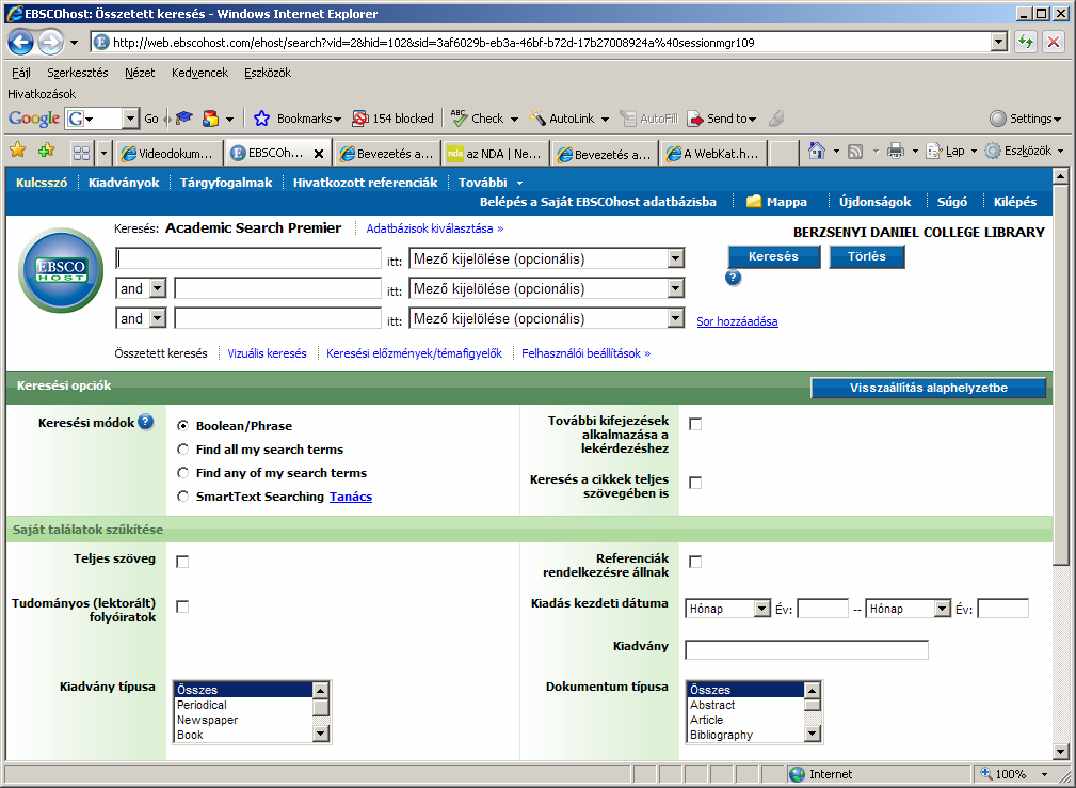Screen dimensions: 1076x788
Task: Click the Kiadvány publication input field
Action: point(807,649)
